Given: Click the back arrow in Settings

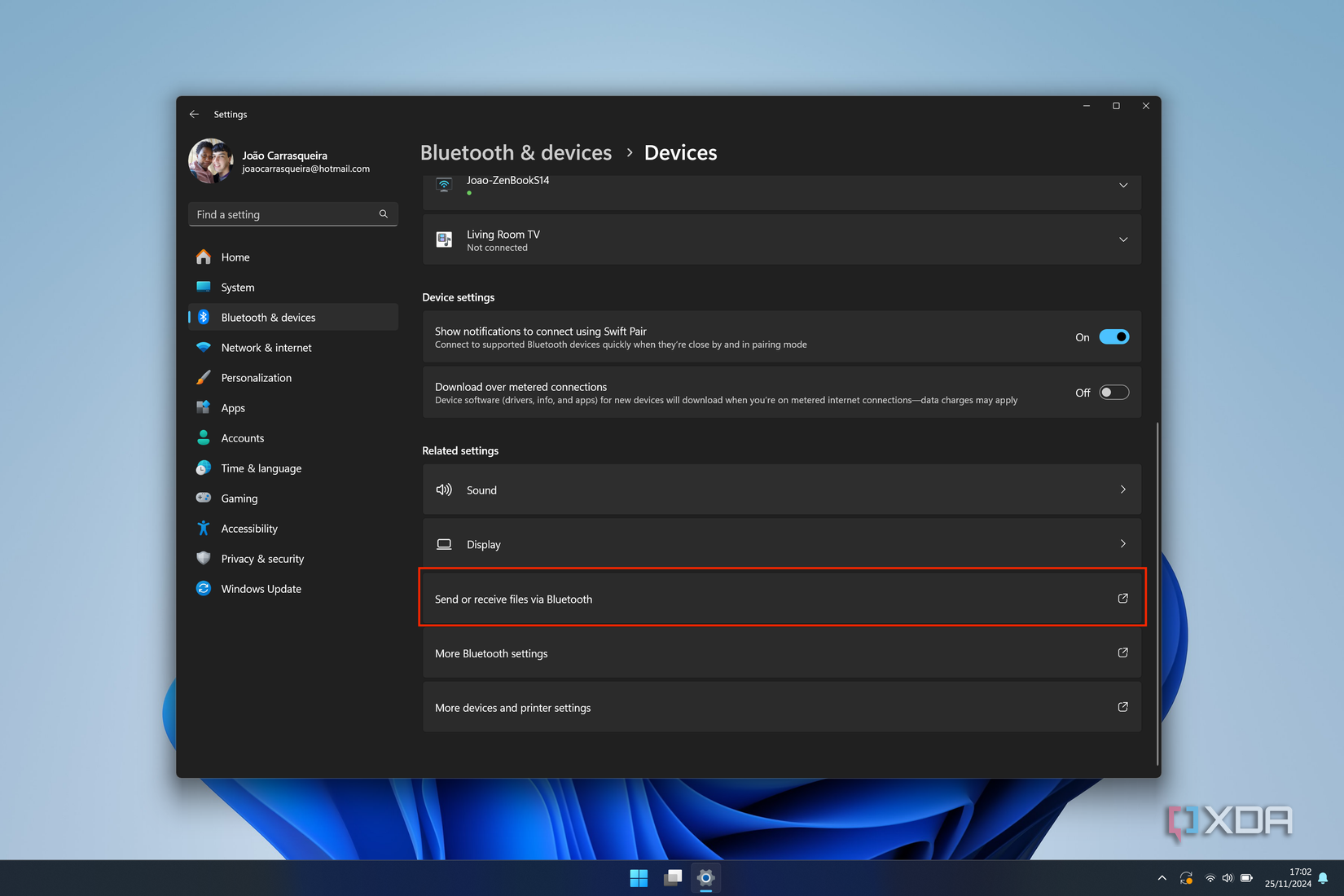Looking at the screenshot, I should click(194, 114).
